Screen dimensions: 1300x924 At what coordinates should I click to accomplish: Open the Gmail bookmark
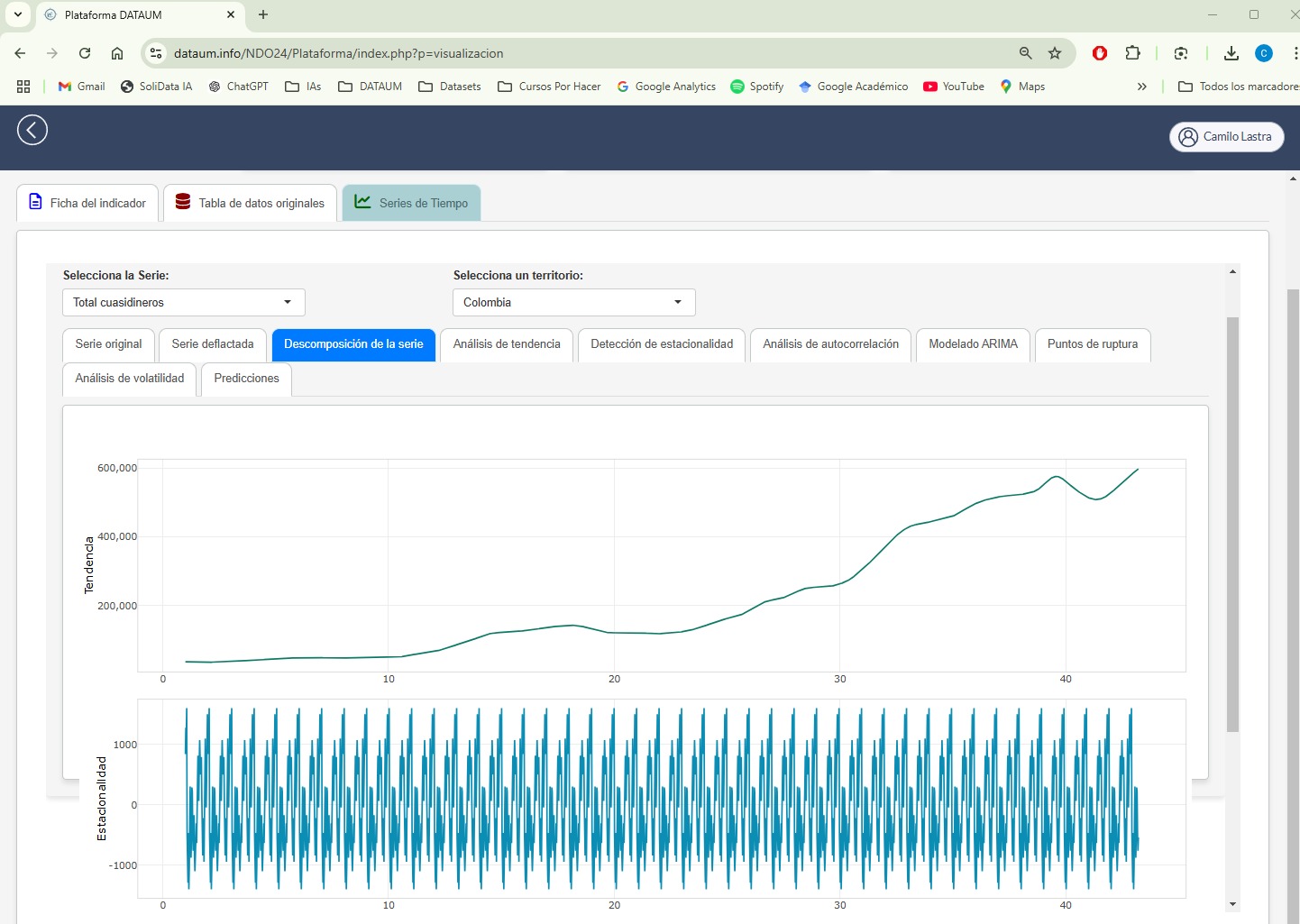pos(81,87)
